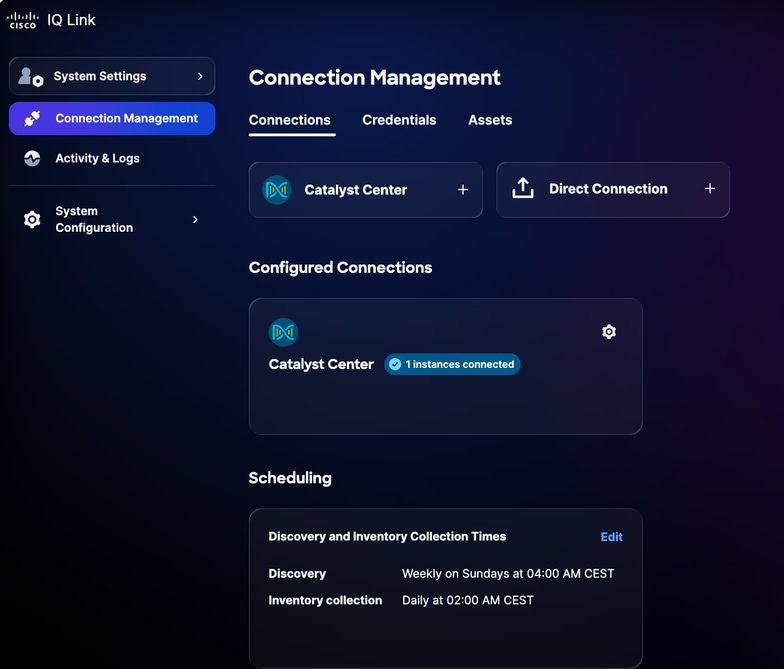
Task: Click the Connection Management page heading
Action: [374, 78]
